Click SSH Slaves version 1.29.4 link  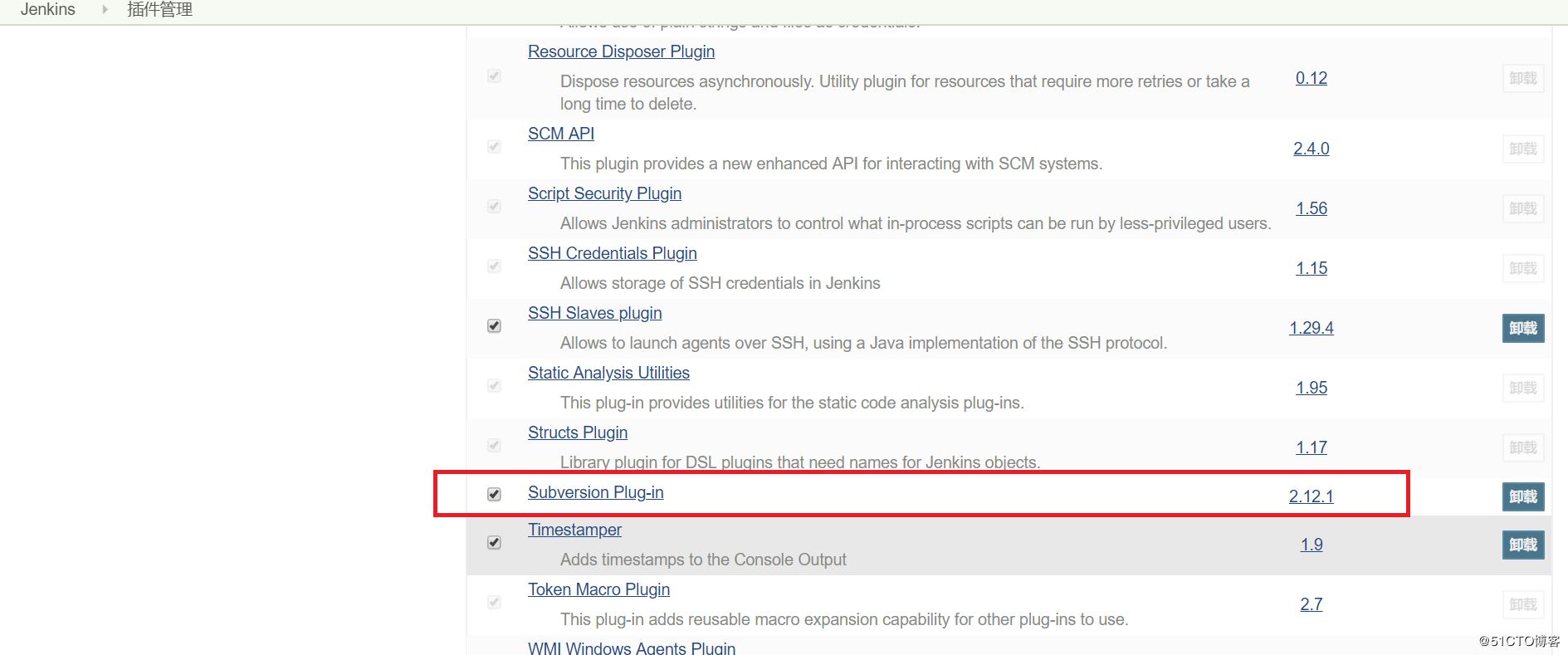[1311, 328]
